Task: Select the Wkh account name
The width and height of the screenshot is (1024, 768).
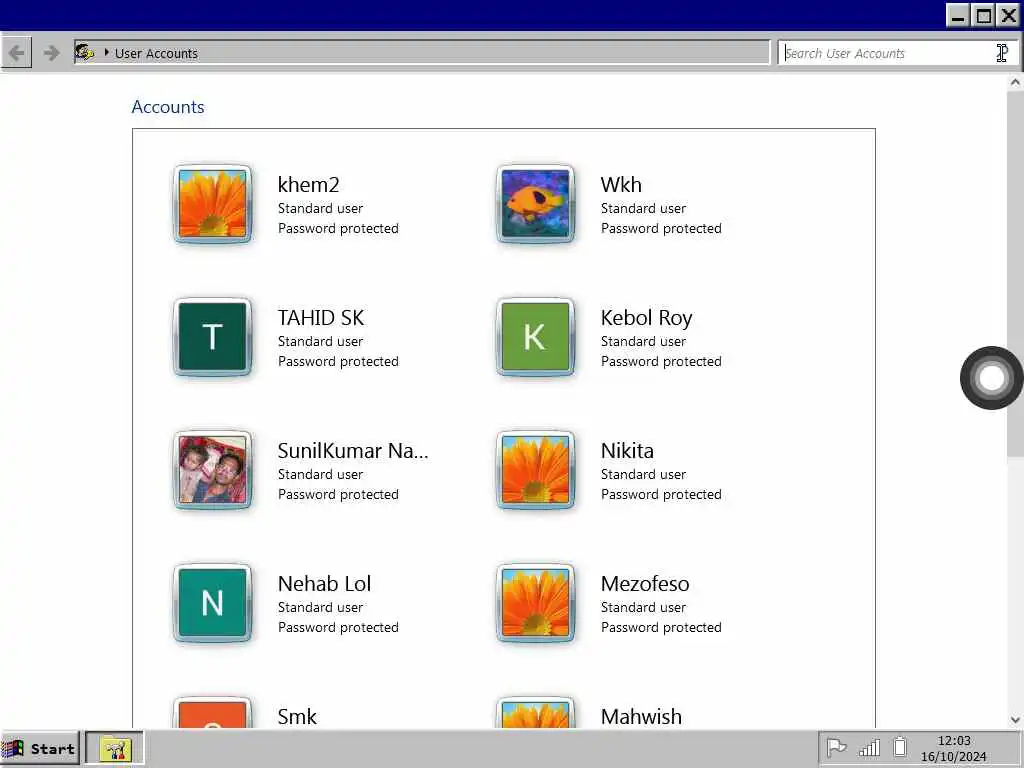Action: click(621, 185)
